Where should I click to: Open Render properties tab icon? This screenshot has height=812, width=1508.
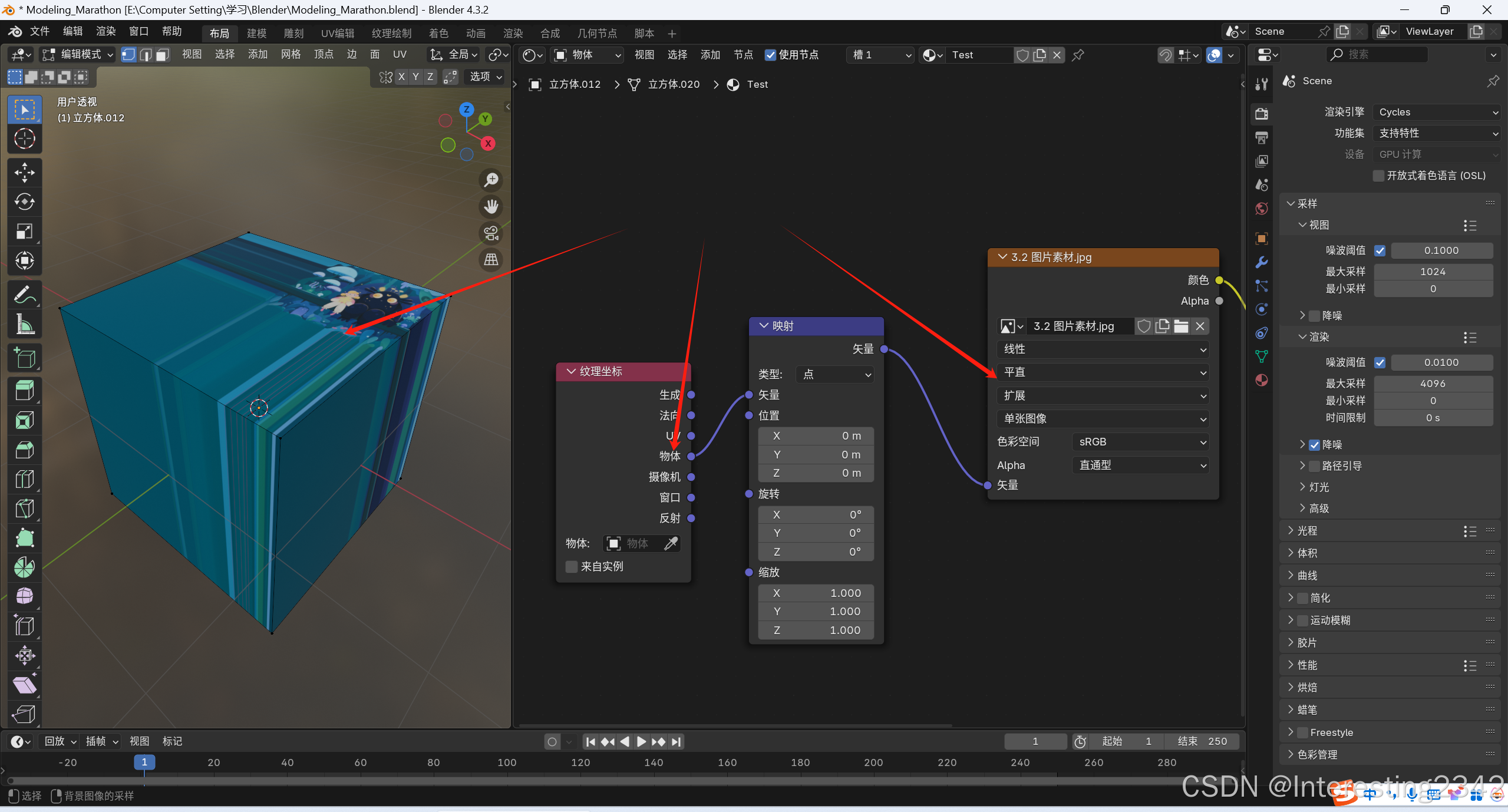1262,113
